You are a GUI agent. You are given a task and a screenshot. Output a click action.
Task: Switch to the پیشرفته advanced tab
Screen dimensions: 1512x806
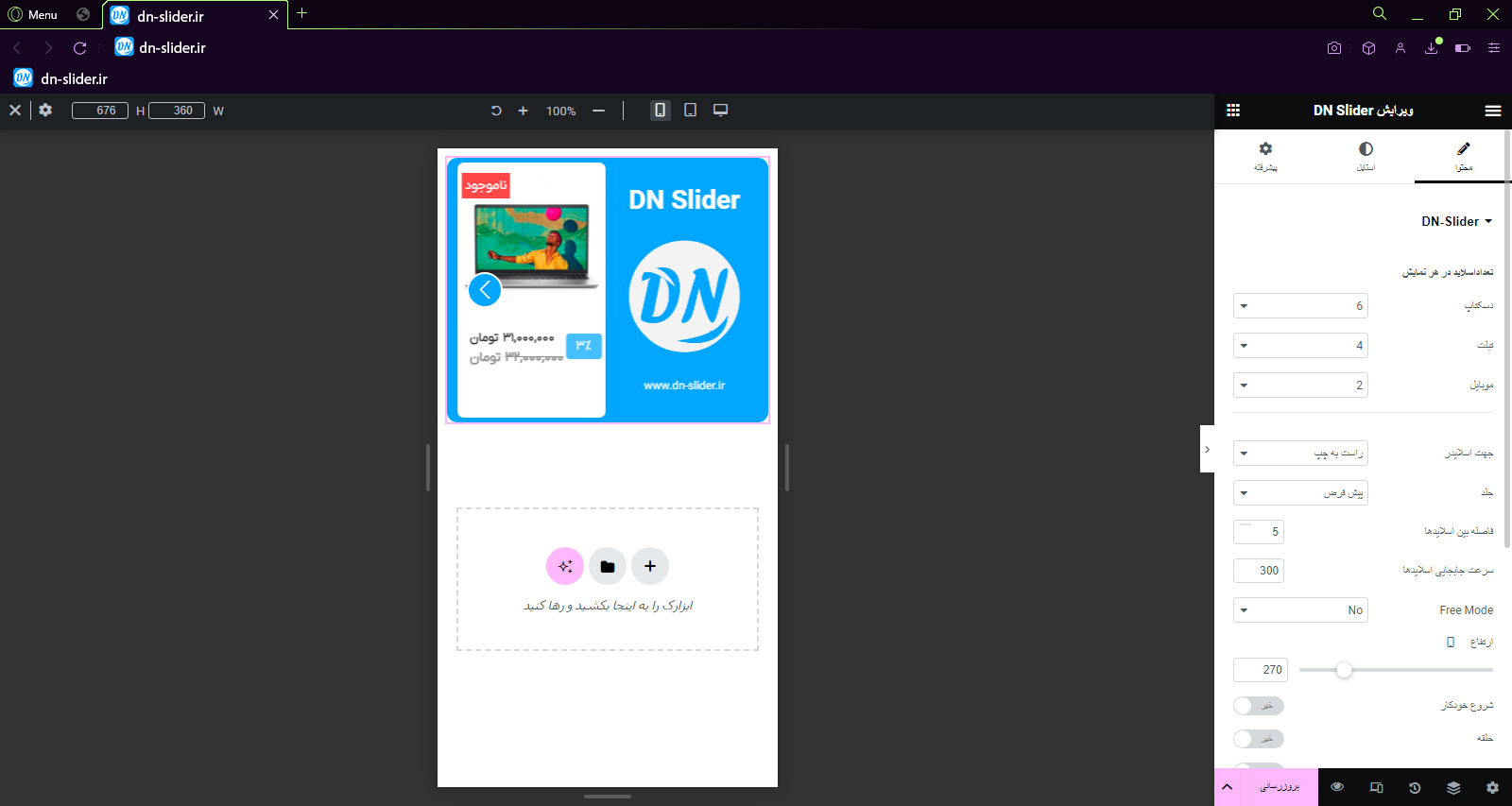tap(1265, 156)
